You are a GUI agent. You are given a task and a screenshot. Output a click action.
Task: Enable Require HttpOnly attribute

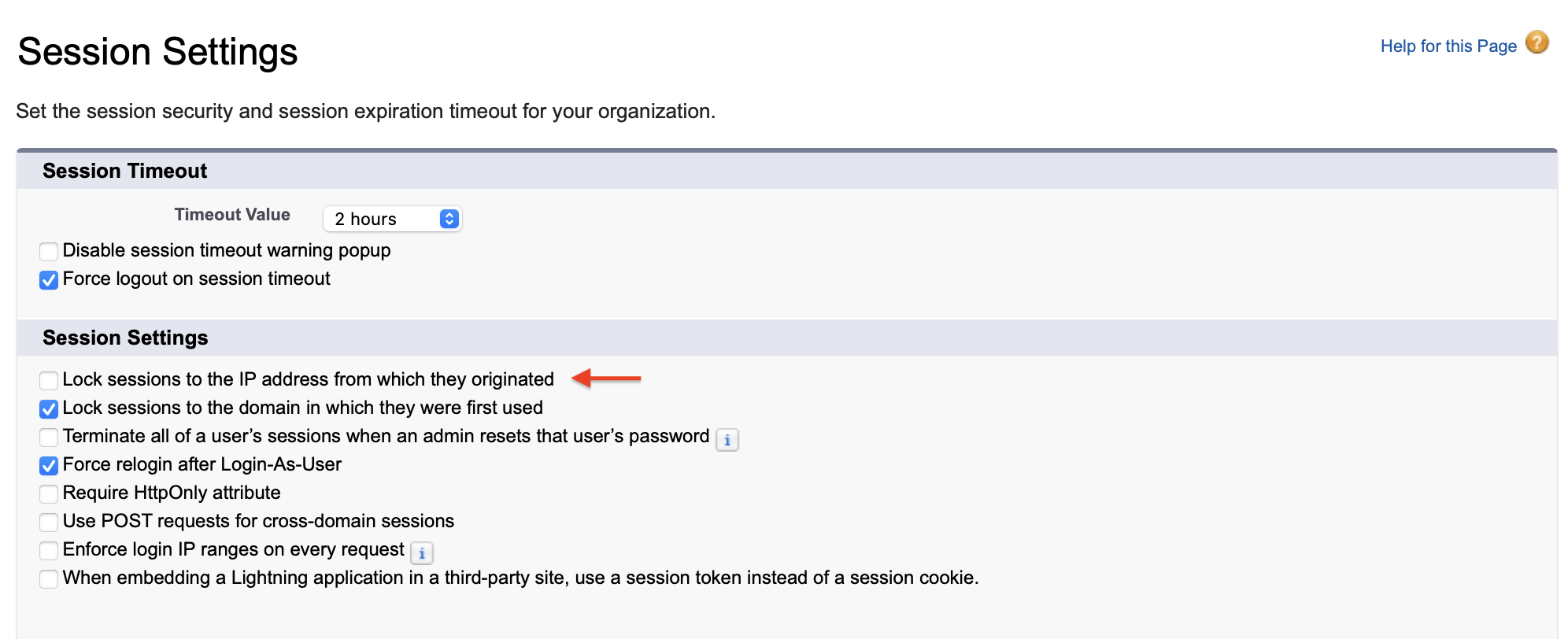click(x=48, y=493)
